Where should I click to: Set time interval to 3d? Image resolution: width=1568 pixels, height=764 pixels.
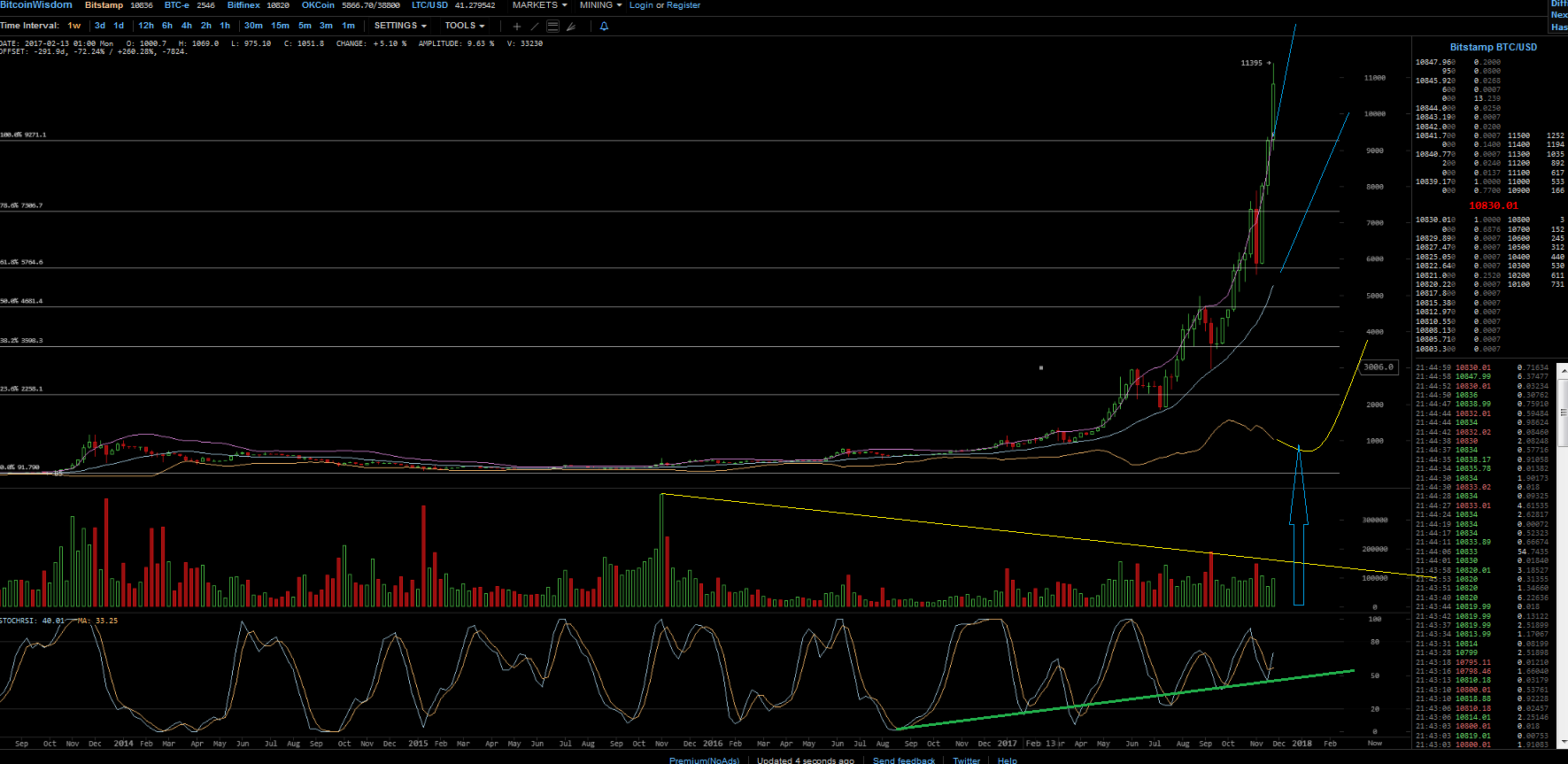(100, 26)
